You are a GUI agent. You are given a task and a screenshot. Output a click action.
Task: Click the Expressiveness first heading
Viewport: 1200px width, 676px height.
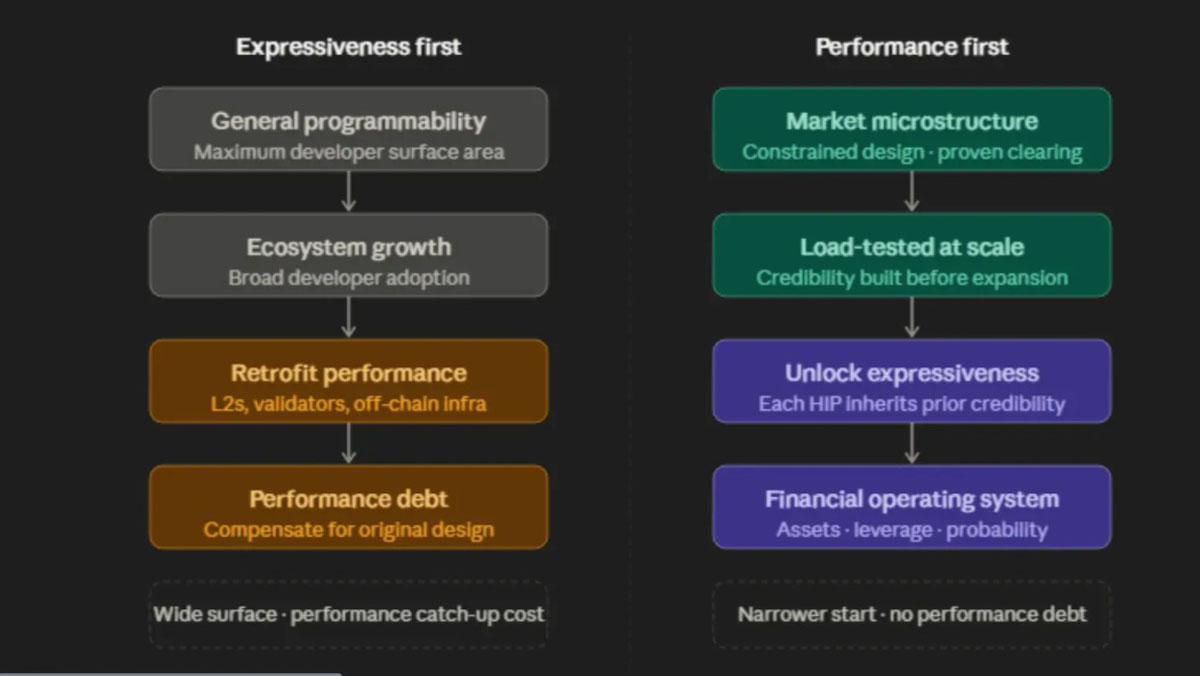click(x=348, y=47)
